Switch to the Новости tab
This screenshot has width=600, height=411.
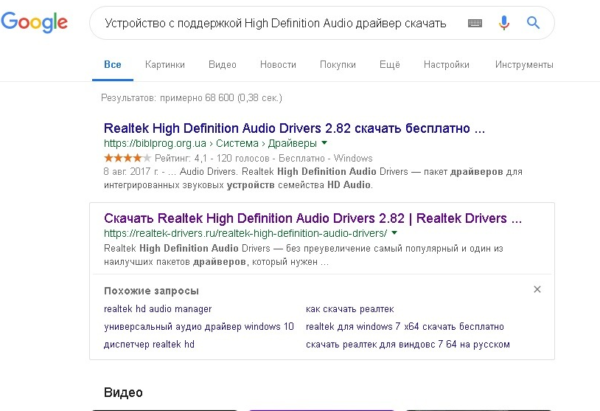click(278, 65)
